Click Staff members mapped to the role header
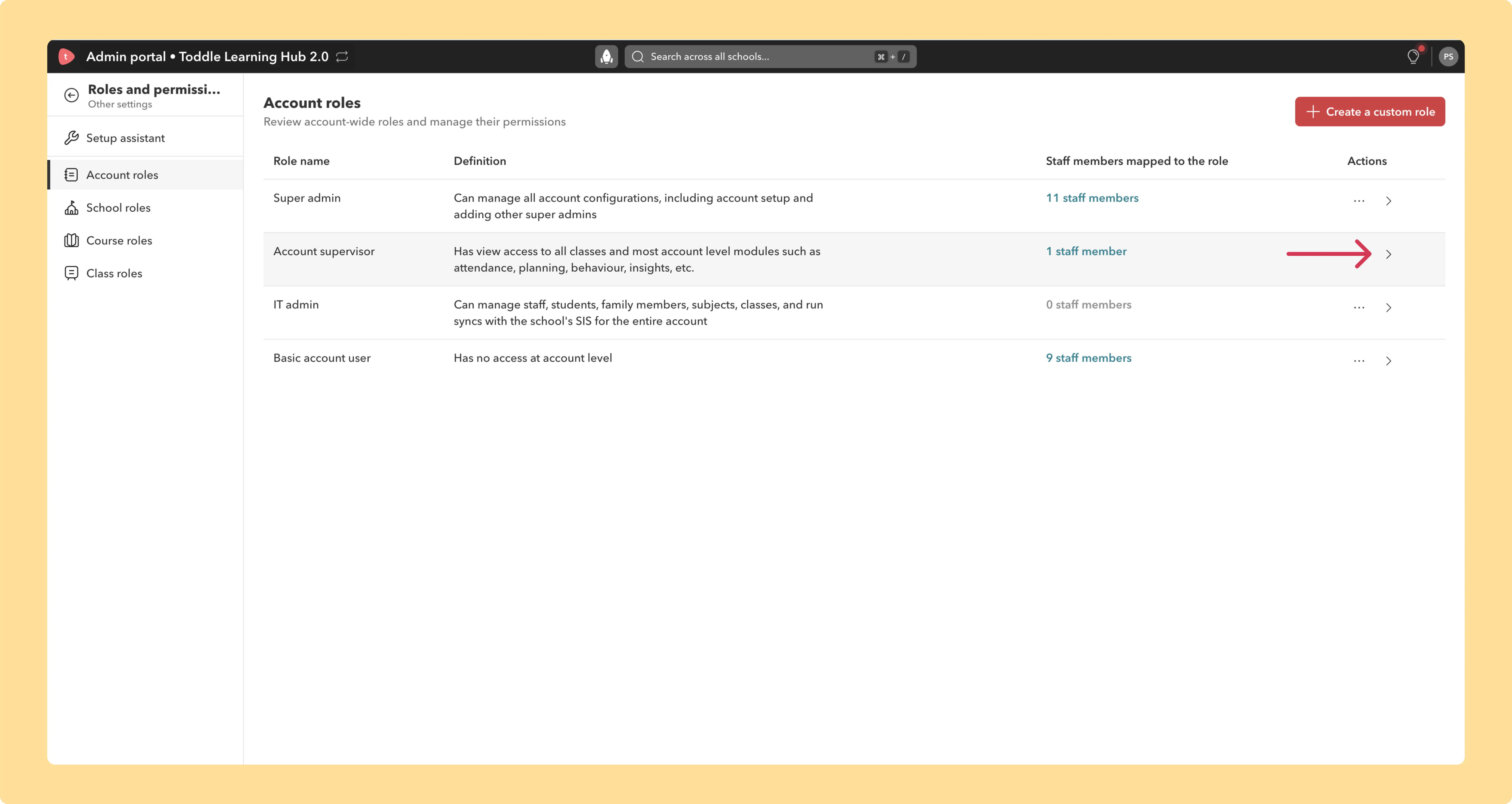The width and height of the screenshot is (1512, 804). (x=1136, y=161)
